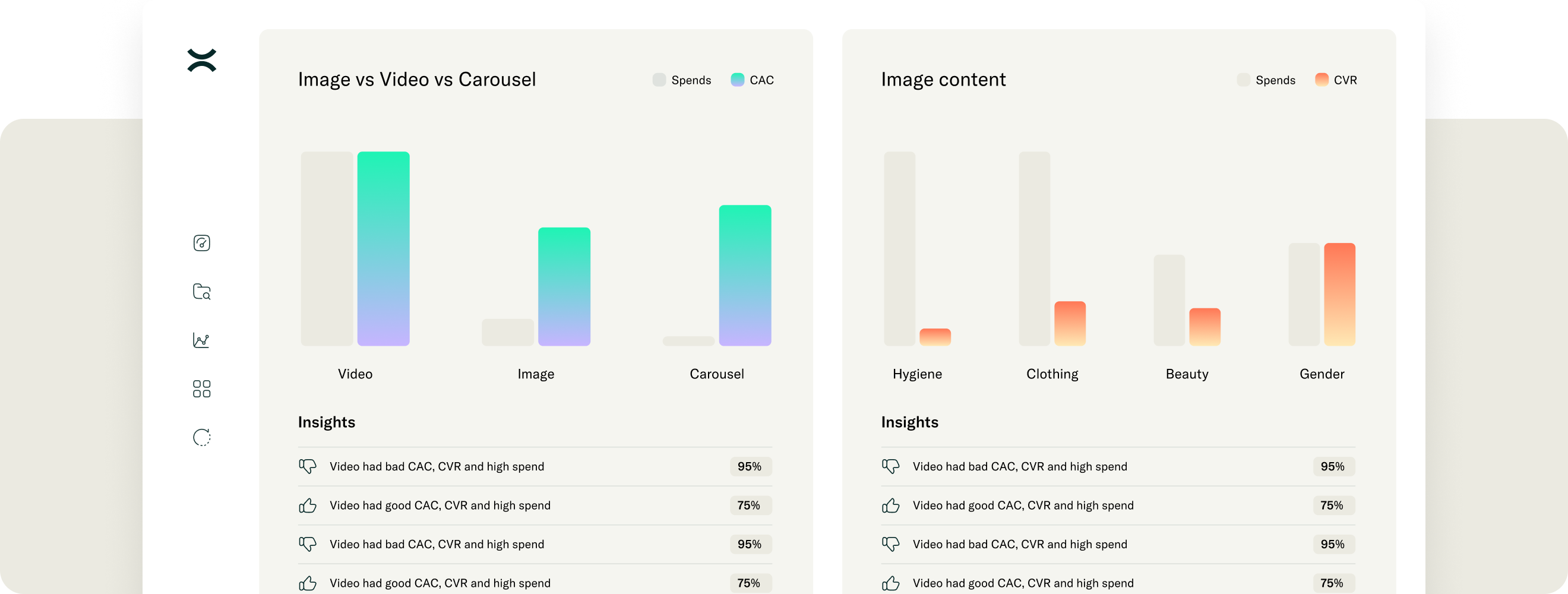The image size is (1568, 594).
Task: Click the Carousel CAC gradient bar
Action: 745,275
